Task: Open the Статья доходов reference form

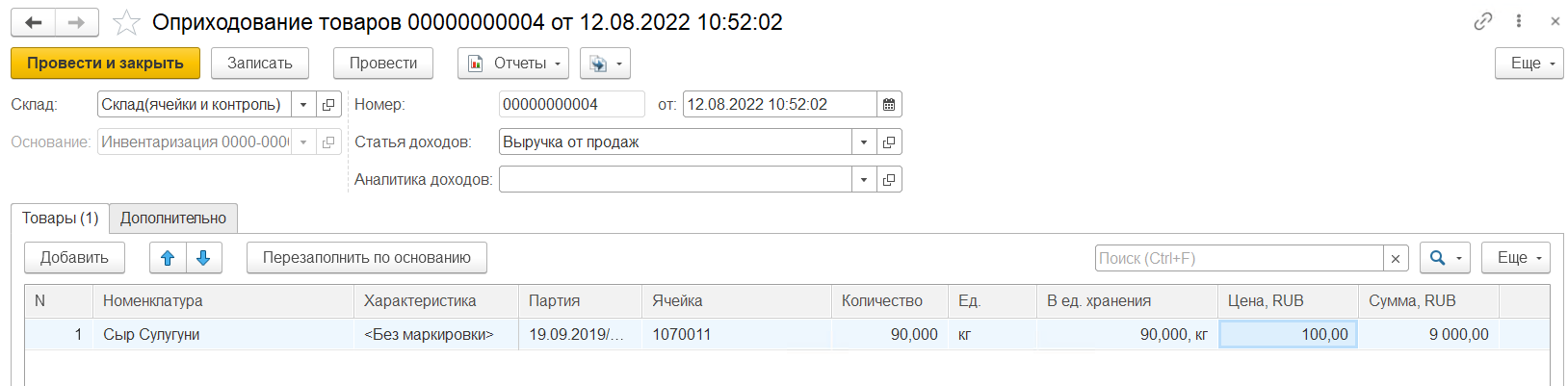Action: coord(889,142)
